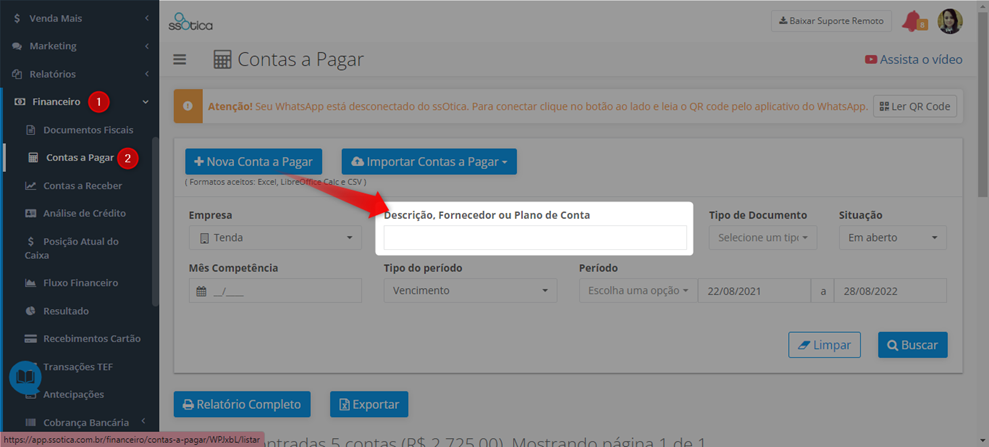
Task: Expand the Tipo do período Vencimento dropdown
Action: coord(471,291)
